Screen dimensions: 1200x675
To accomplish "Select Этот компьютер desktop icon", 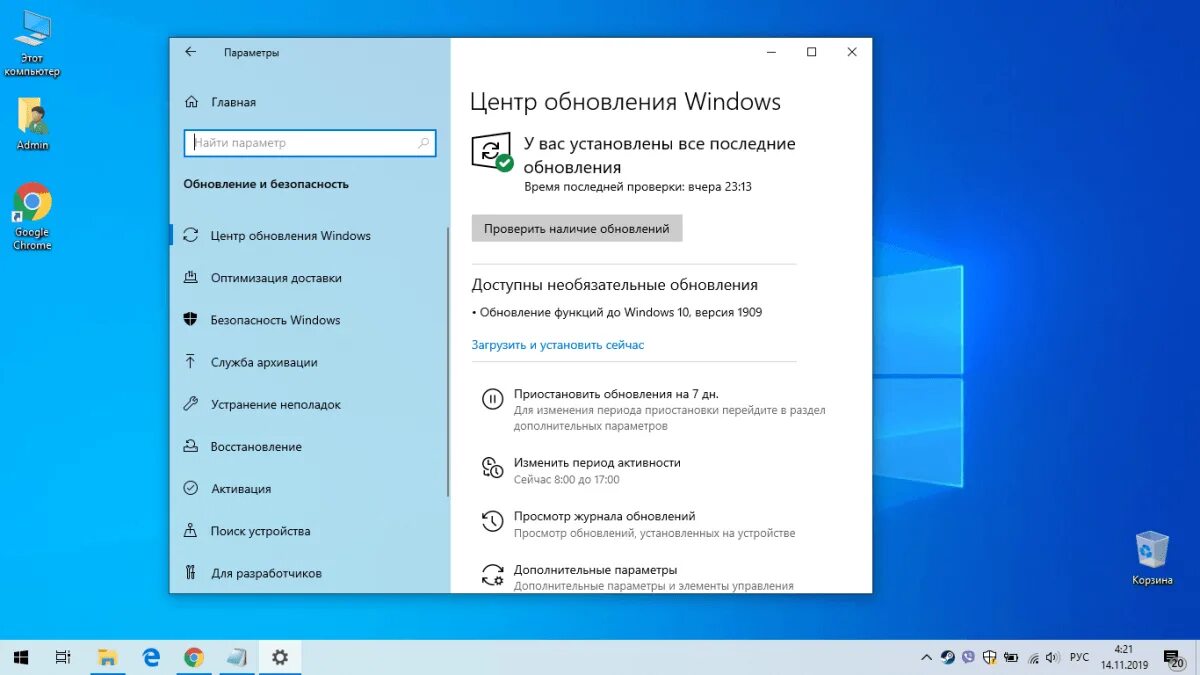I will [32, 45].
